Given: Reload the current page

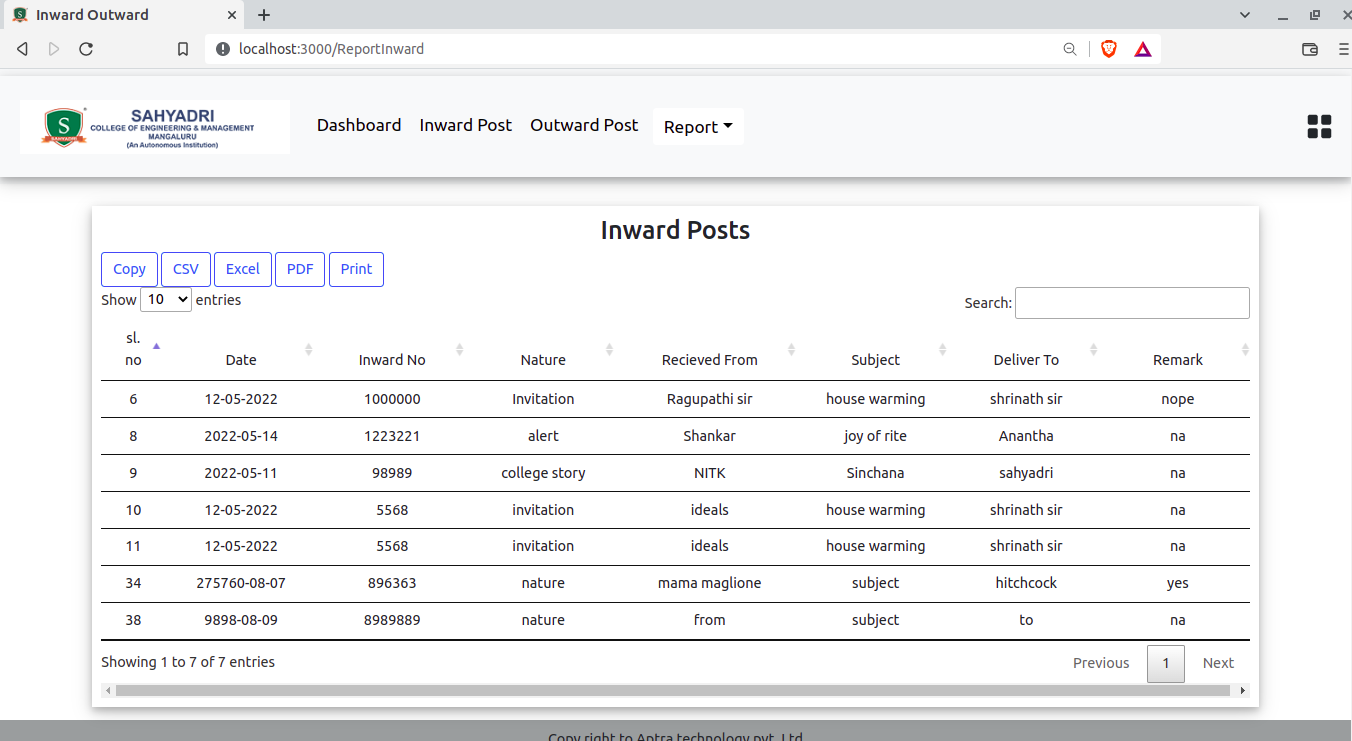Looking at the screenshot, I should point(86,48).
